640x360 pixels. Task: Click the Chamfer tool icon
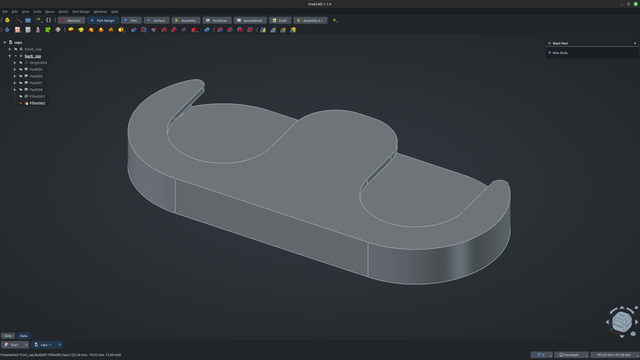click(230, 30)
